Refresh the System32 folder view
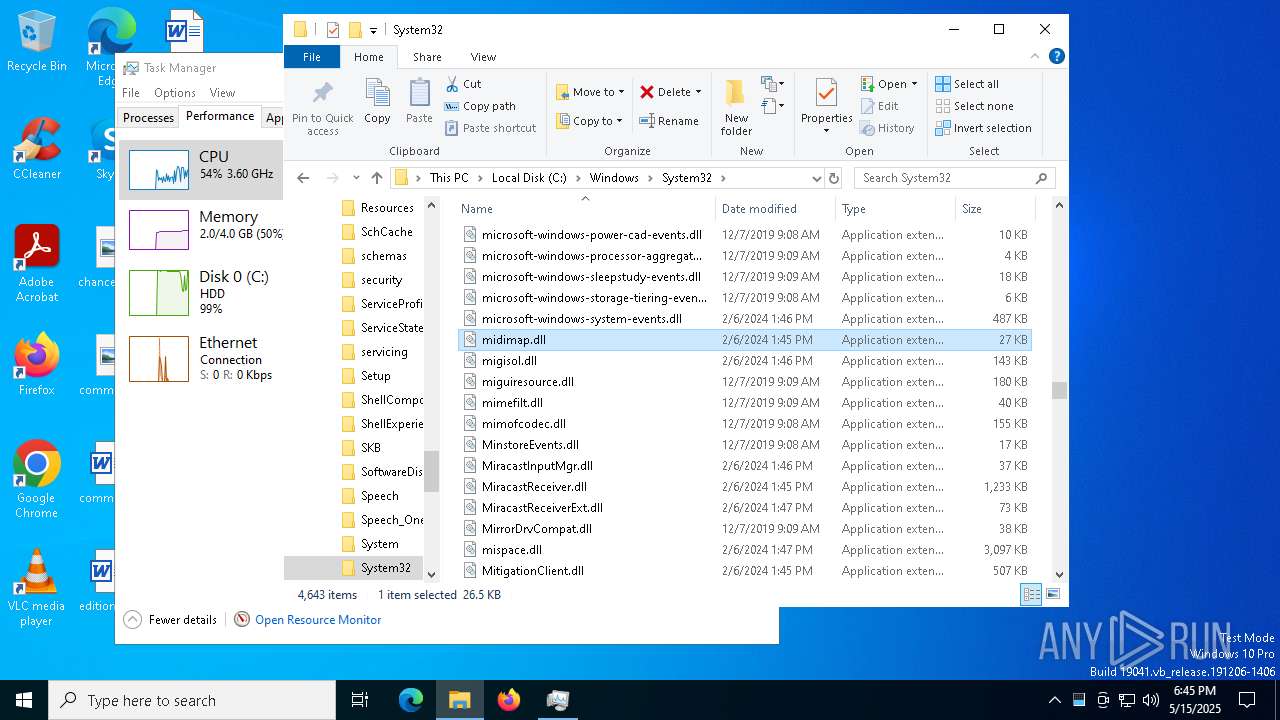Screen dimensions: 1280x720 pyautogui.click(x=834, y=178)
